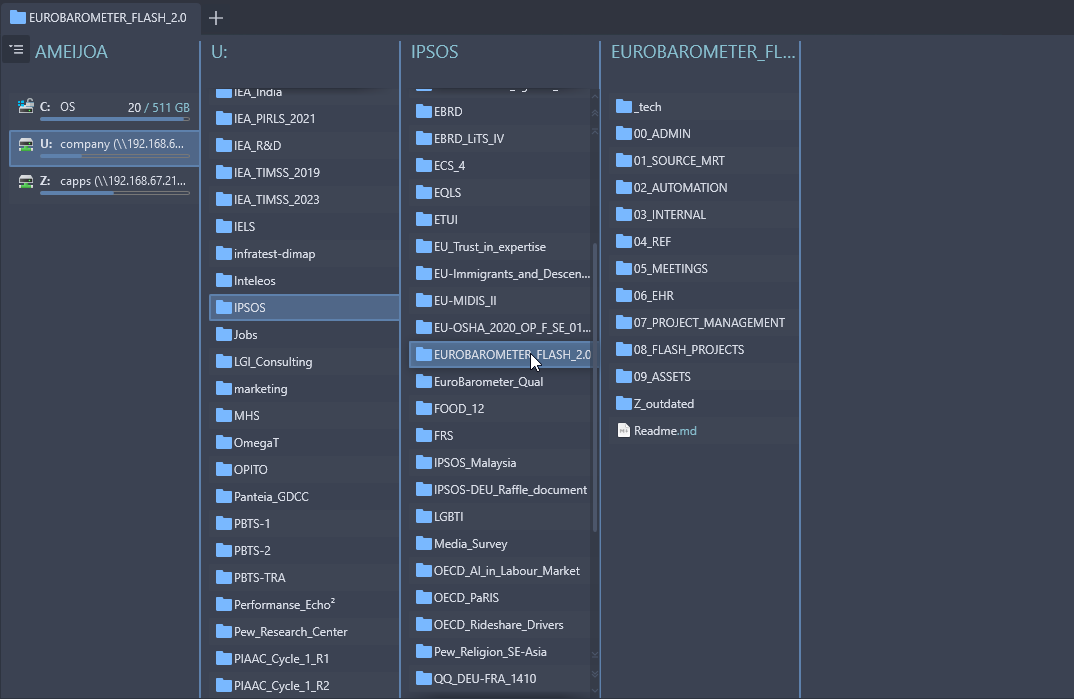This screenshot has height=699, width=1074.
Task: Click the FOOD_12 folder icon
Action: tap(423, 409)
